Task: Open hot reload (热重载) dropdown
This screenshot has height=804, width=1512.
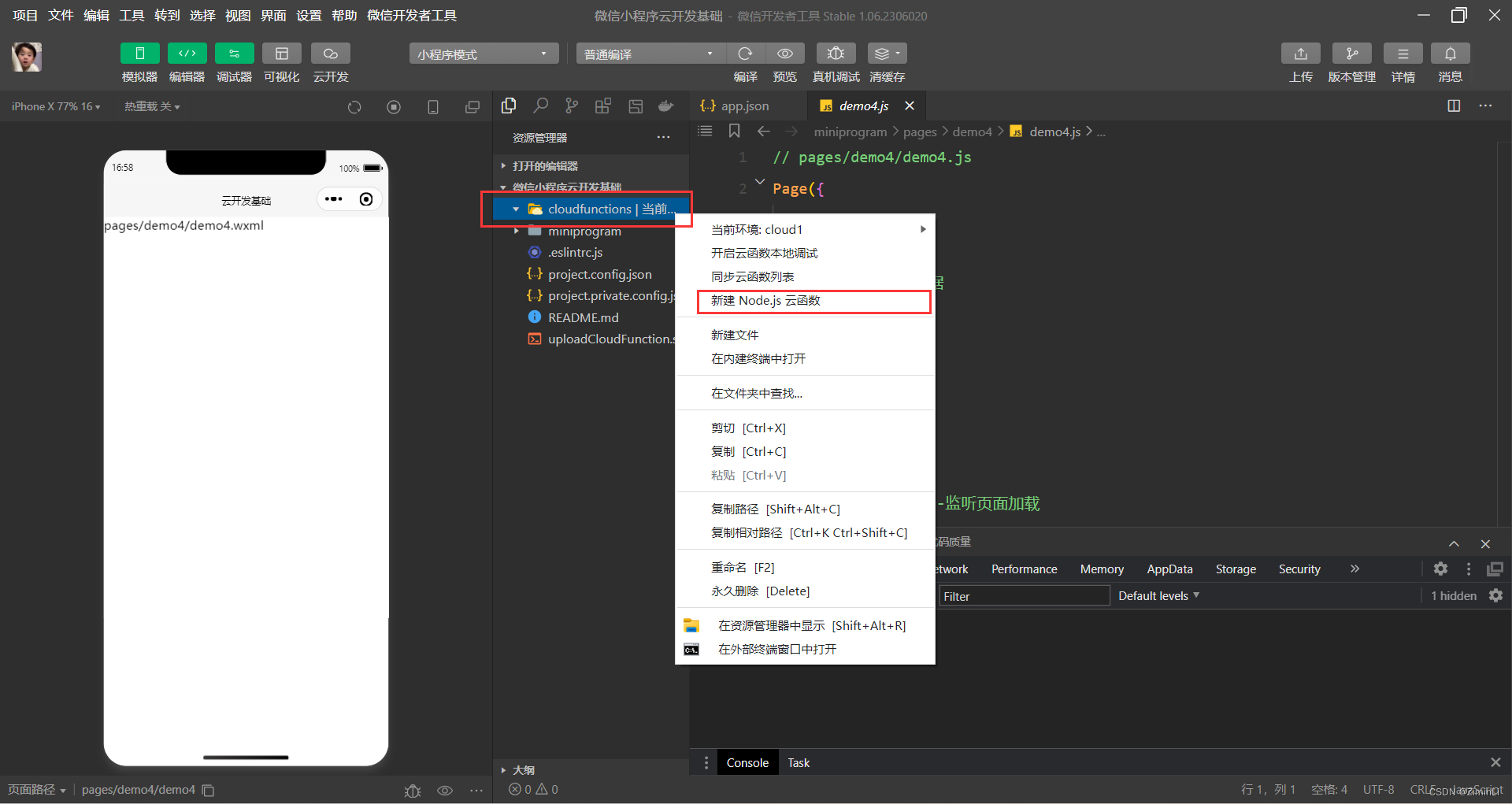Action: 152,106
